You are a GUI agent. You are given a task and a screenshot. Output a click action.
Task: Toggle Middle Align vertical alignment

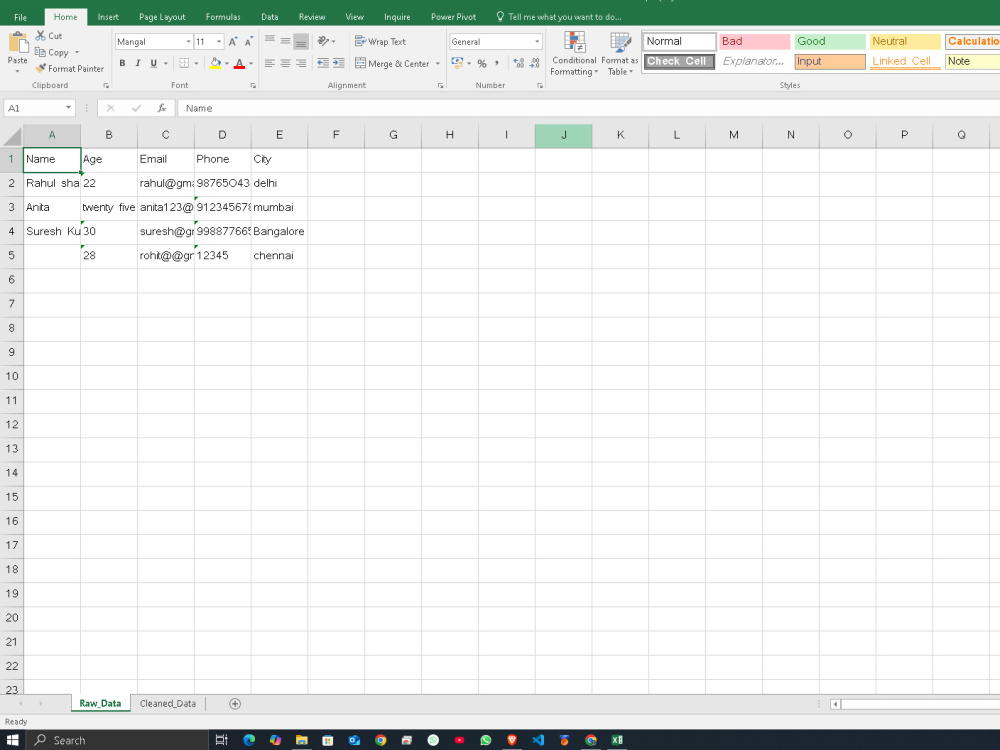(x=285, y=41)
